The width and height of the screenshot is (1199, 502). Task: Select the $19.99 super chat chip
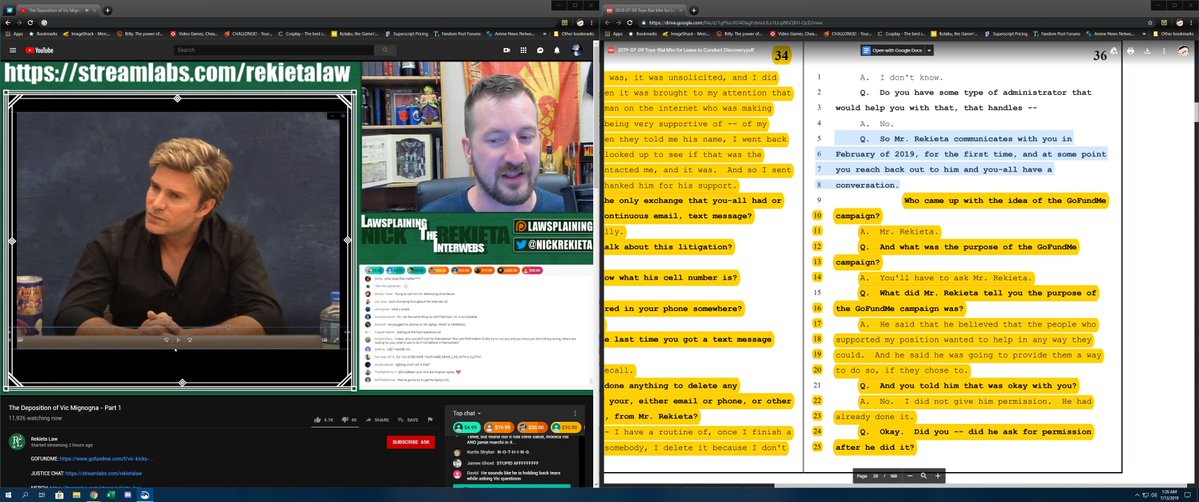(x=500, y=427)
